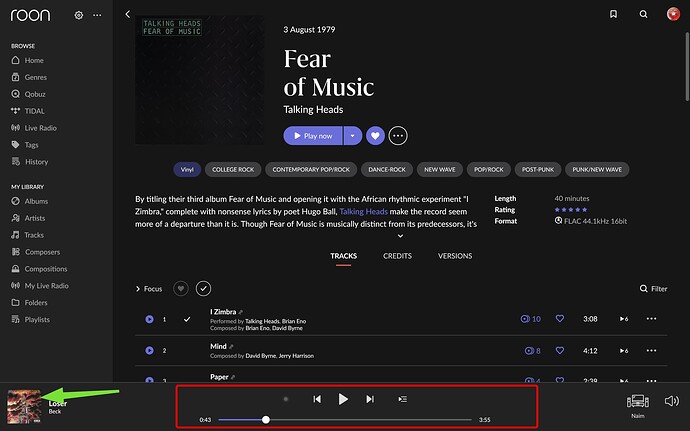
Task: Open search with the magnifier icon
Action: [643, 15]
